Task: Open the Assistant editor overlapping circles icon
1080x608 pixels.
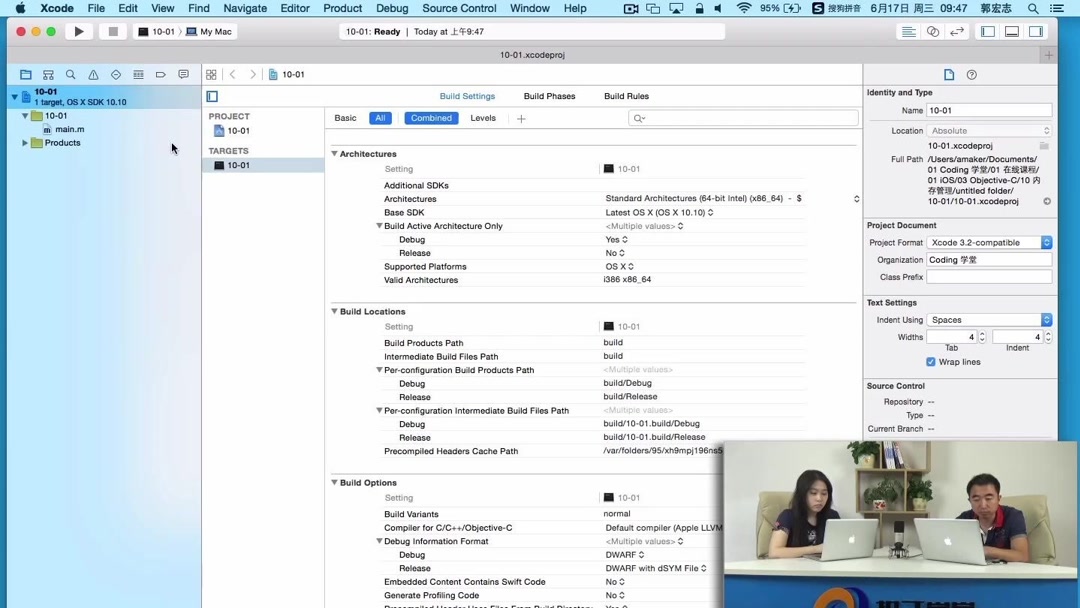Action: point(931,31)
